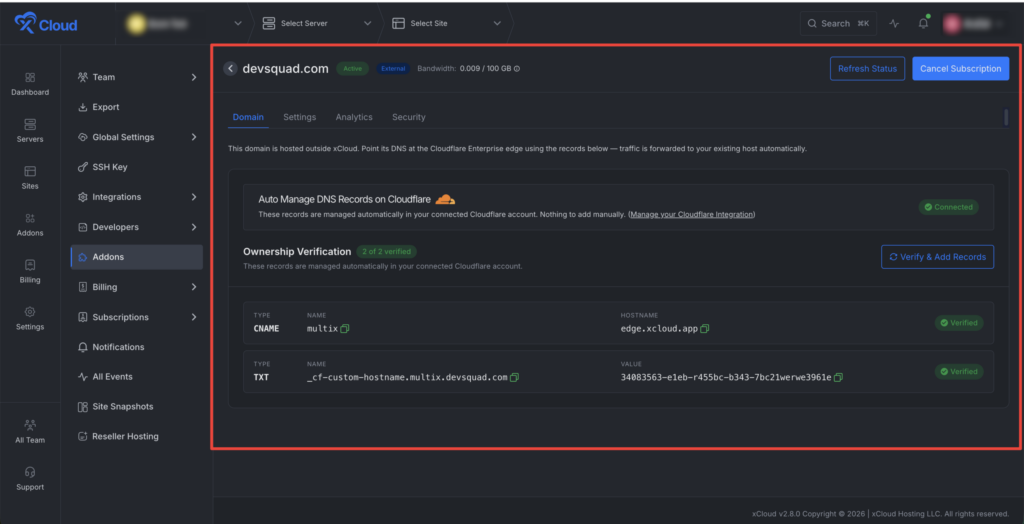
Task: Expand the Team submenu
Action: coord(194,77)
